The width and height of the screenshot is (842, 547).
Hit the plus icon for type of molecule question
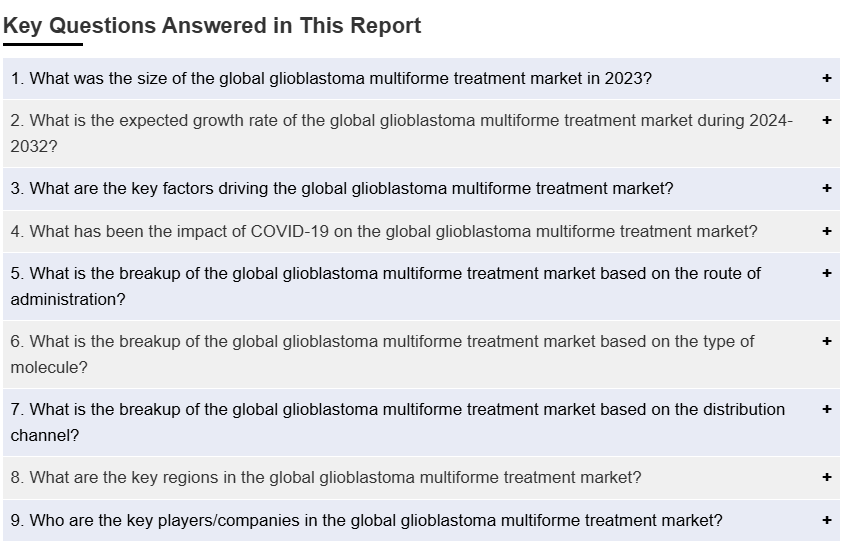click(826, 341)
